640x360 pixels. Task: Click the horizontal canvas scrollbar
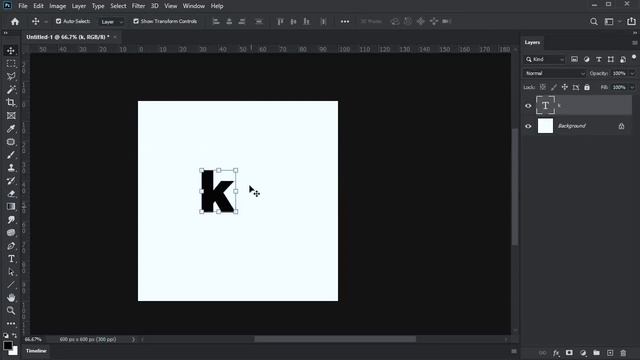point(335,339)
